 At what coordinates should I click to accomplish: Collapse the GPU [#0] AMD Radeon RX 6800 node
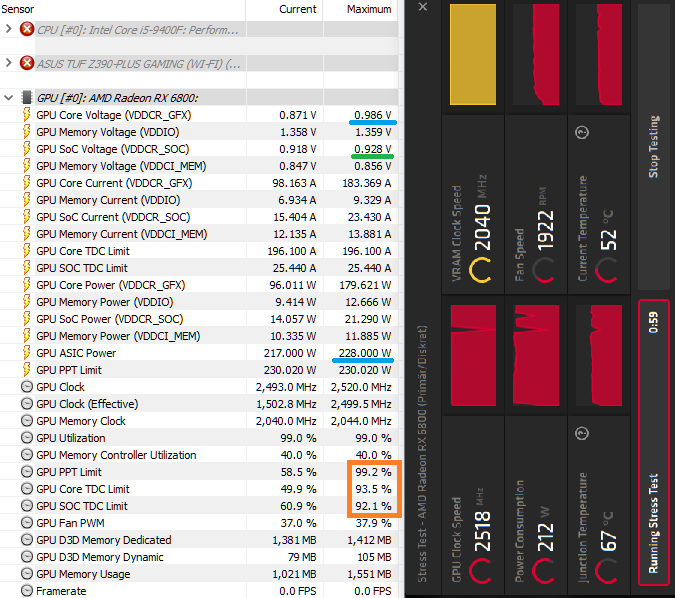[x=8, y=97]
